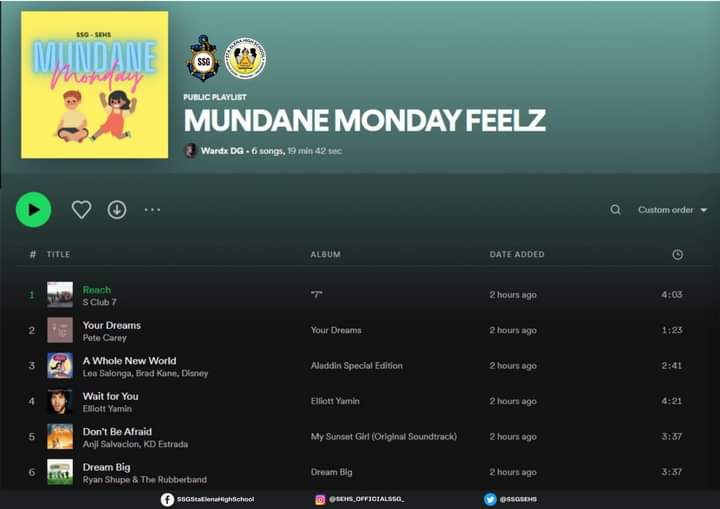This screenshot has width=720, height=509.
Task: Click the MUNDANE MONDAY FEELZ title
Action: point(365,120)
